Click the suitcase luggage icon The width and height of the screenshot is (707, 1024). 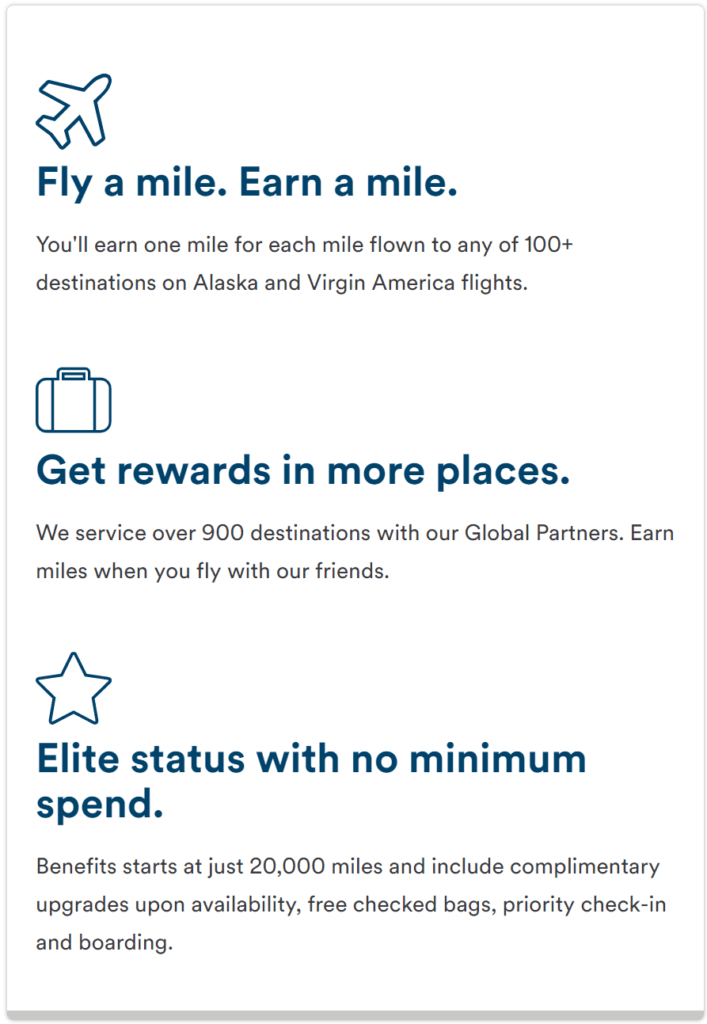pos(74,400)
